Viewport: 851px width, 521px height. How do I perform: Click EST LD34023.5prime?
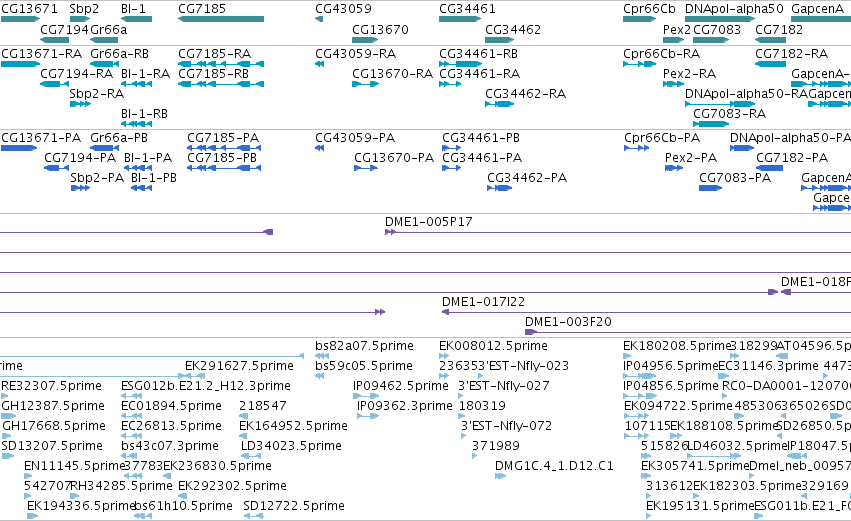tap(291, 446)
